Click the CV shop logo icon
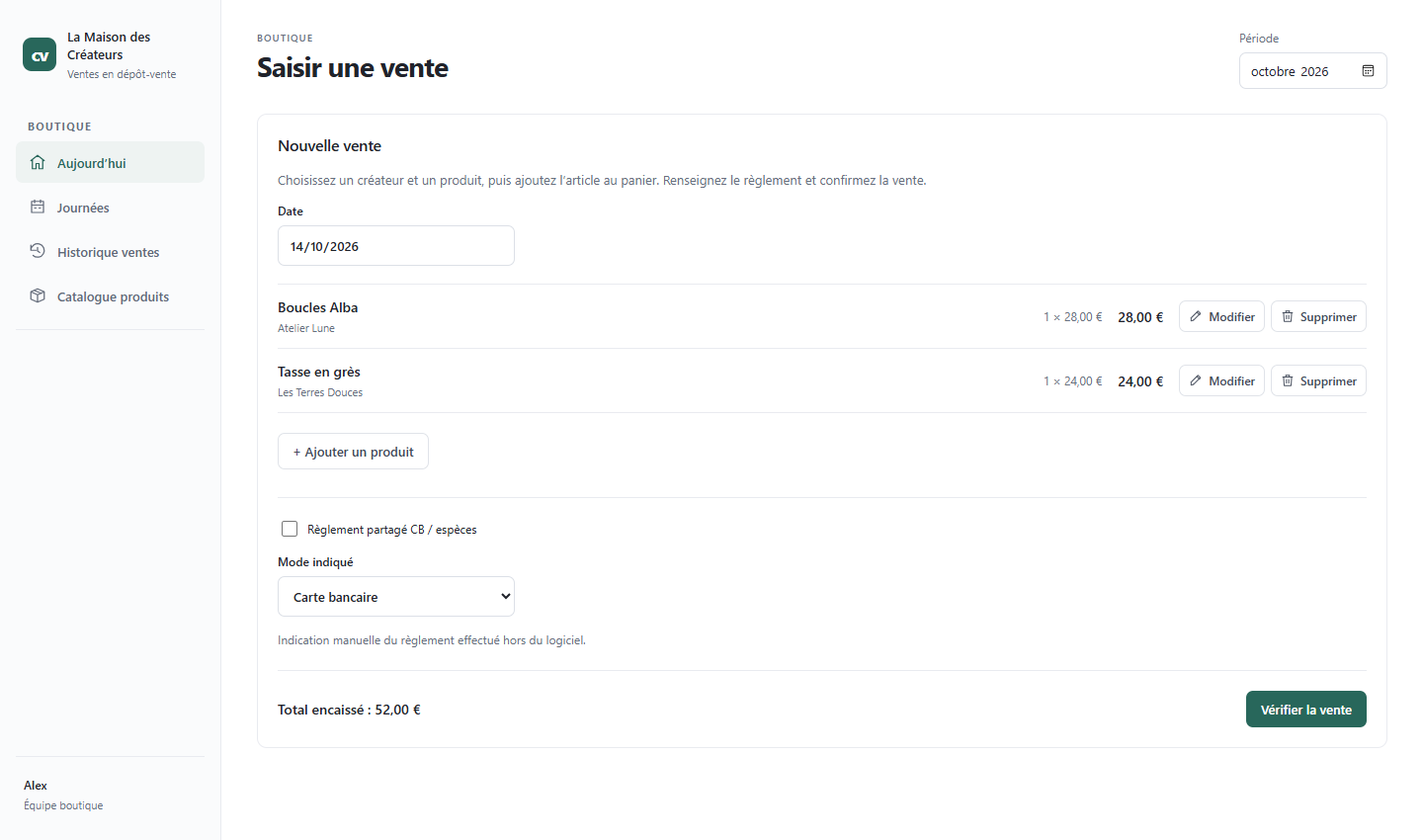This screenshot has height=840, width=1423. (x=40, y=55)
